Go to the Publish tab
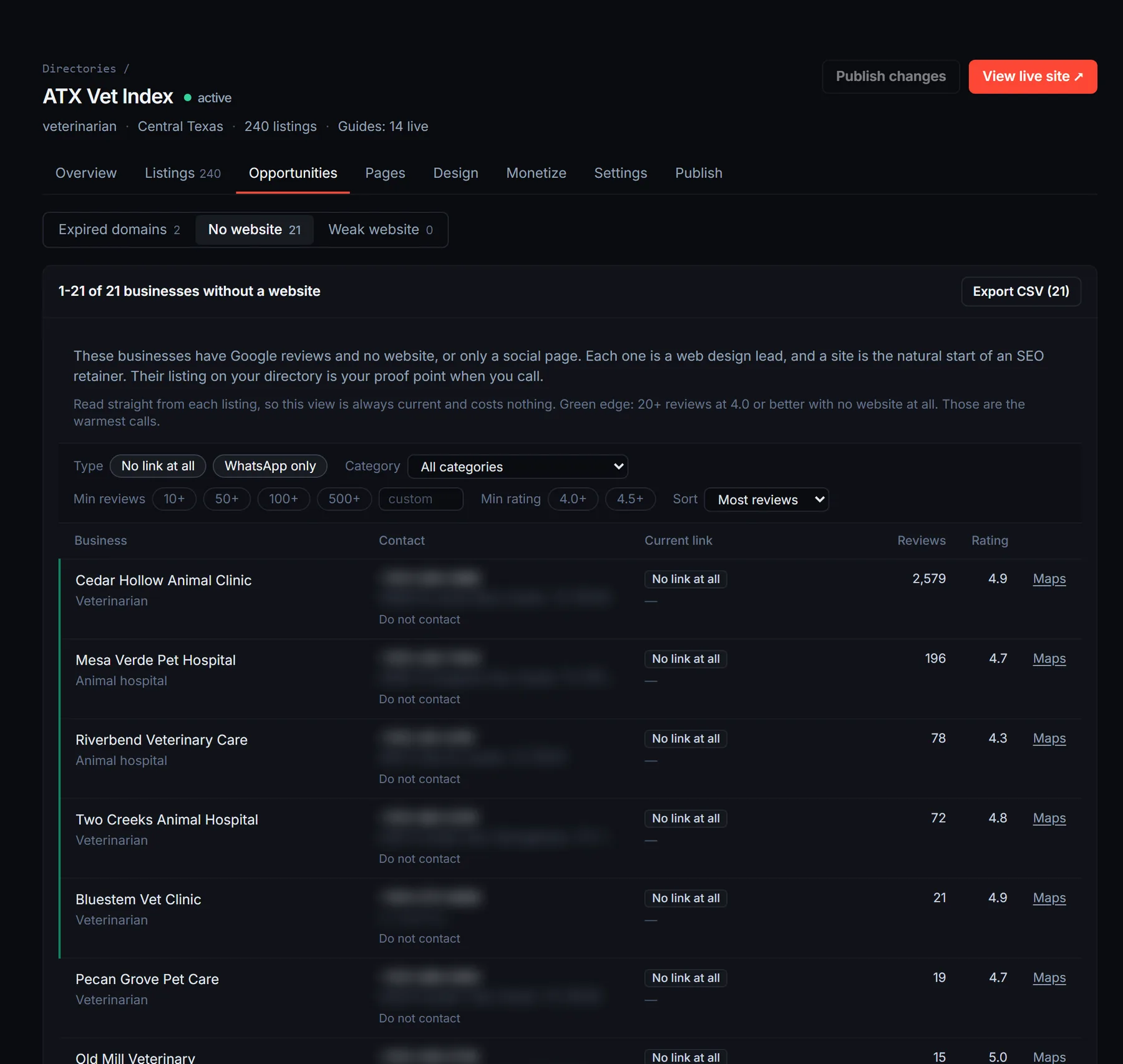The height and width of the screenshot is (1064, 1123). point(698,173)
